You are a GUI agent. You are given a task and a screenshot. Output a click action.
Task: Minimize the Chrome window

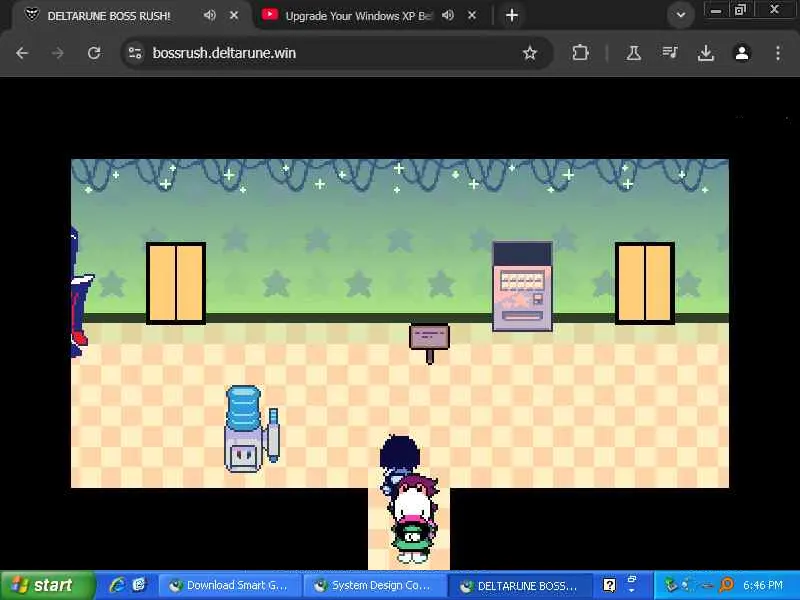(x=716, y=10)
